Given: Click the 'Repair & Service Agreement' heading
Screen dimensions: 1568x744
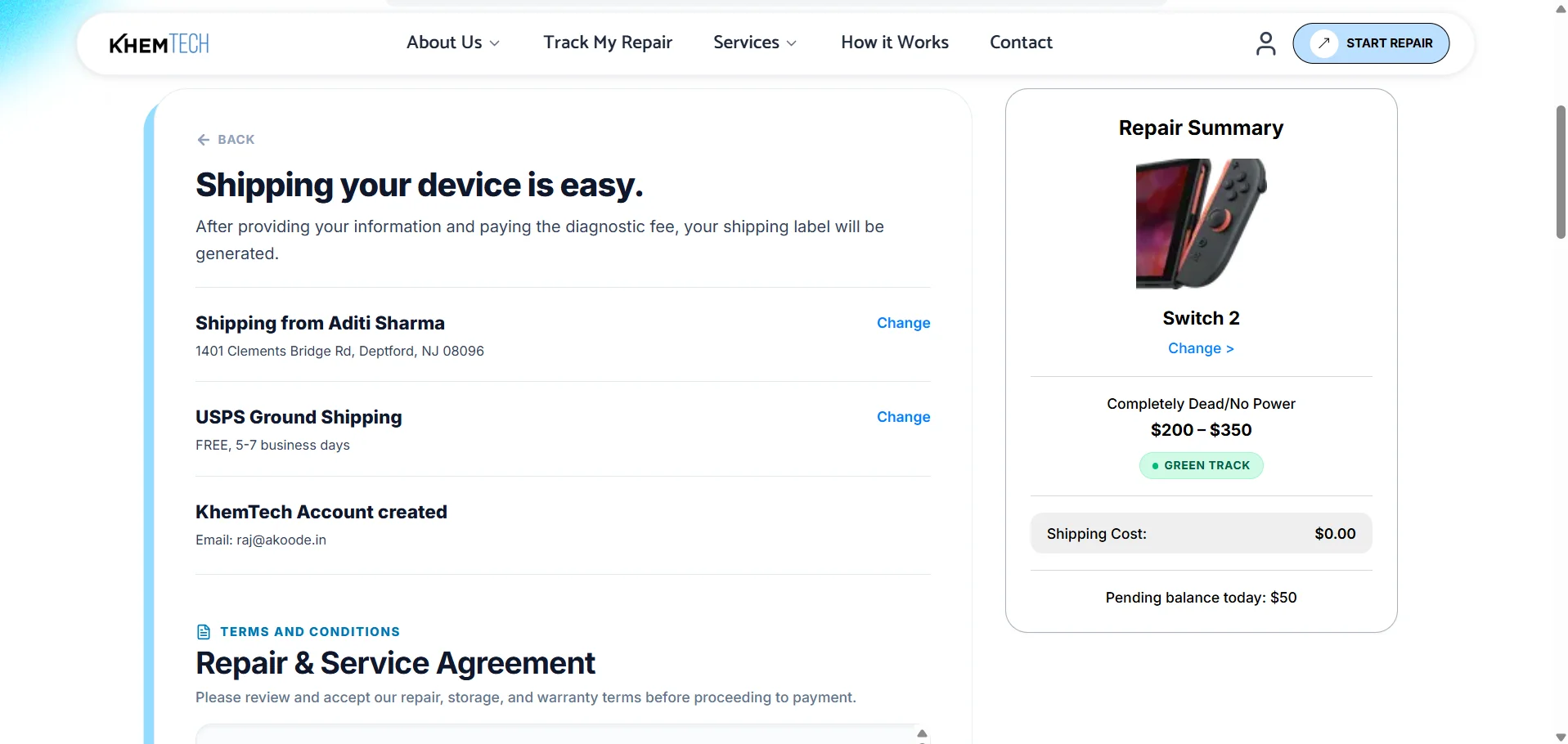Looking at the screenshot, I should click(x=395, y=663).
